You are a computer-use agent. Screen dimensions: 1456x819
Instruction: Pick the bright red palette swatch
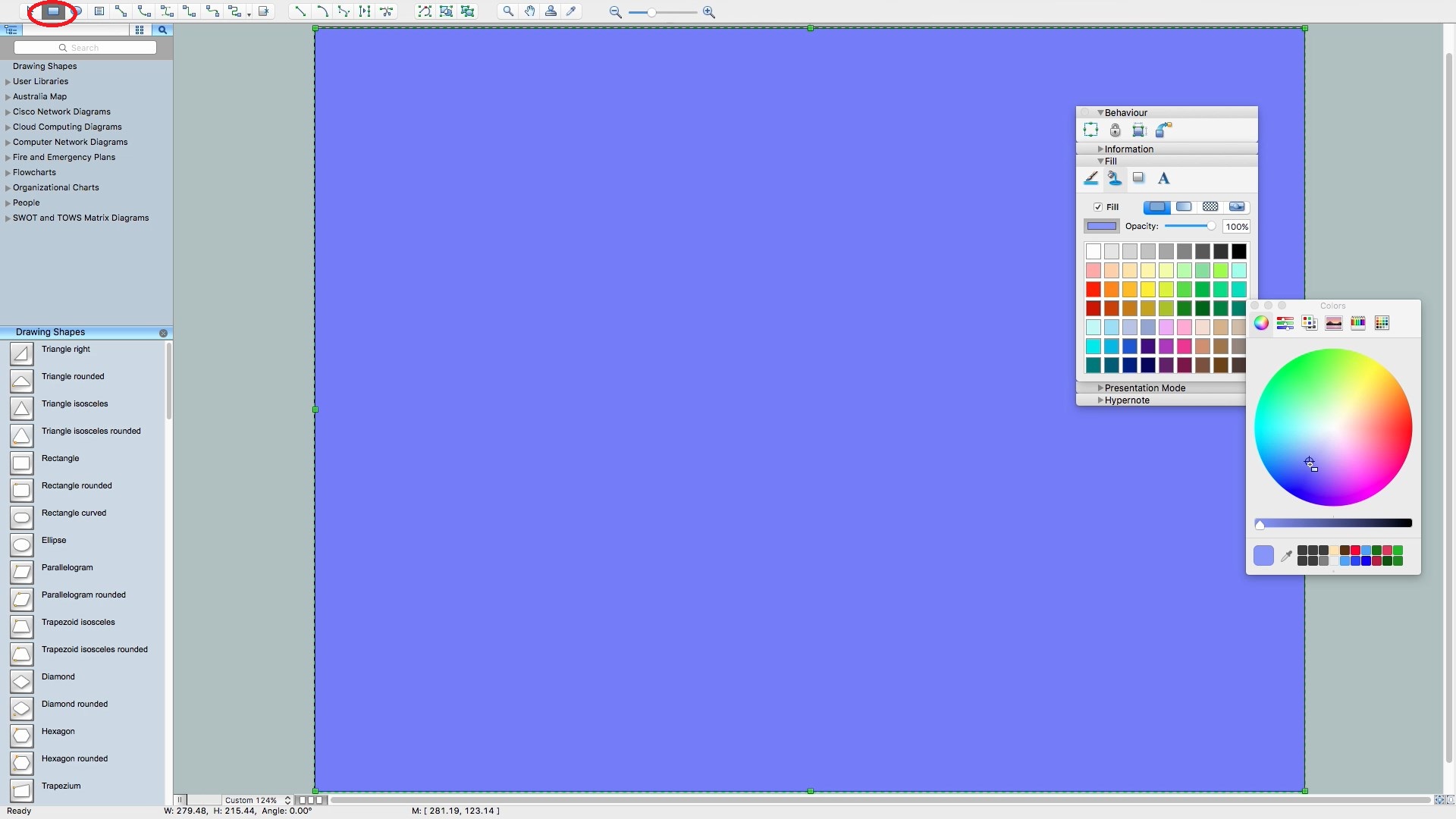point(1093,289)
